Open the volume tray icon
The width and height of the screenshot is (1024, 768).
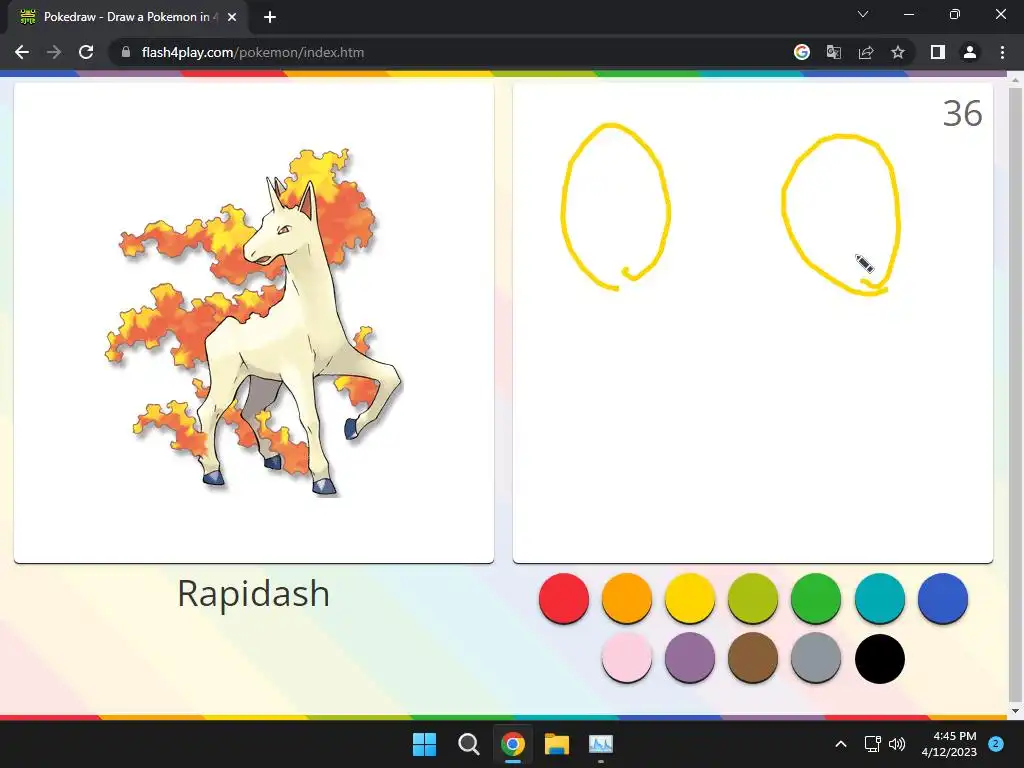pyautogui.click(x=897, y=744)
